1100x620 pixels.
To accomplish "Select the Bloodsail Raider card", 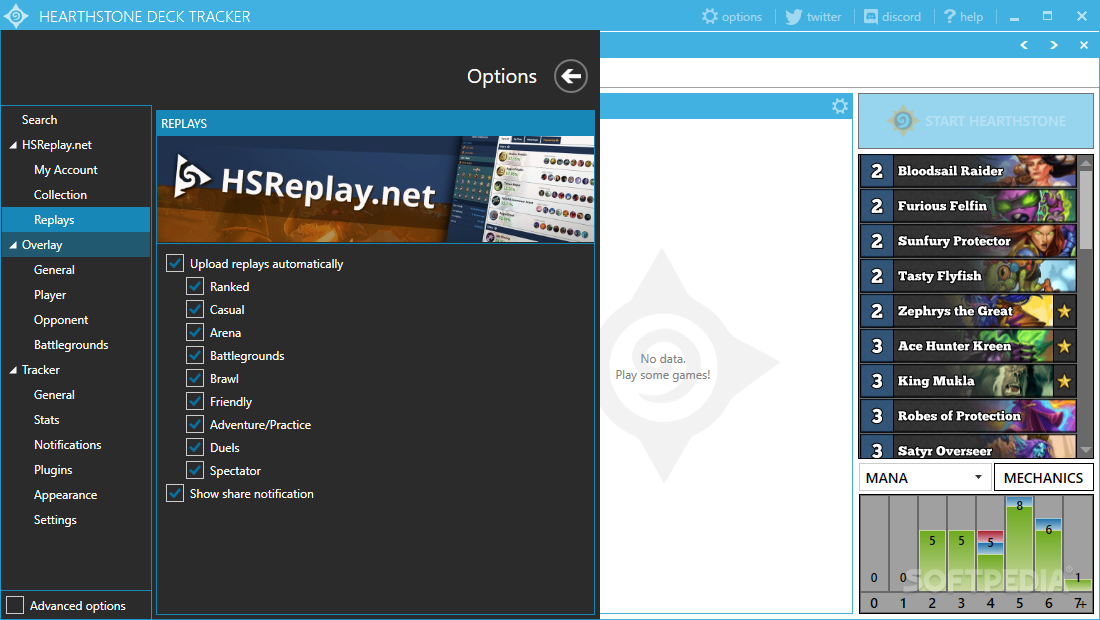I will [968, 170].
